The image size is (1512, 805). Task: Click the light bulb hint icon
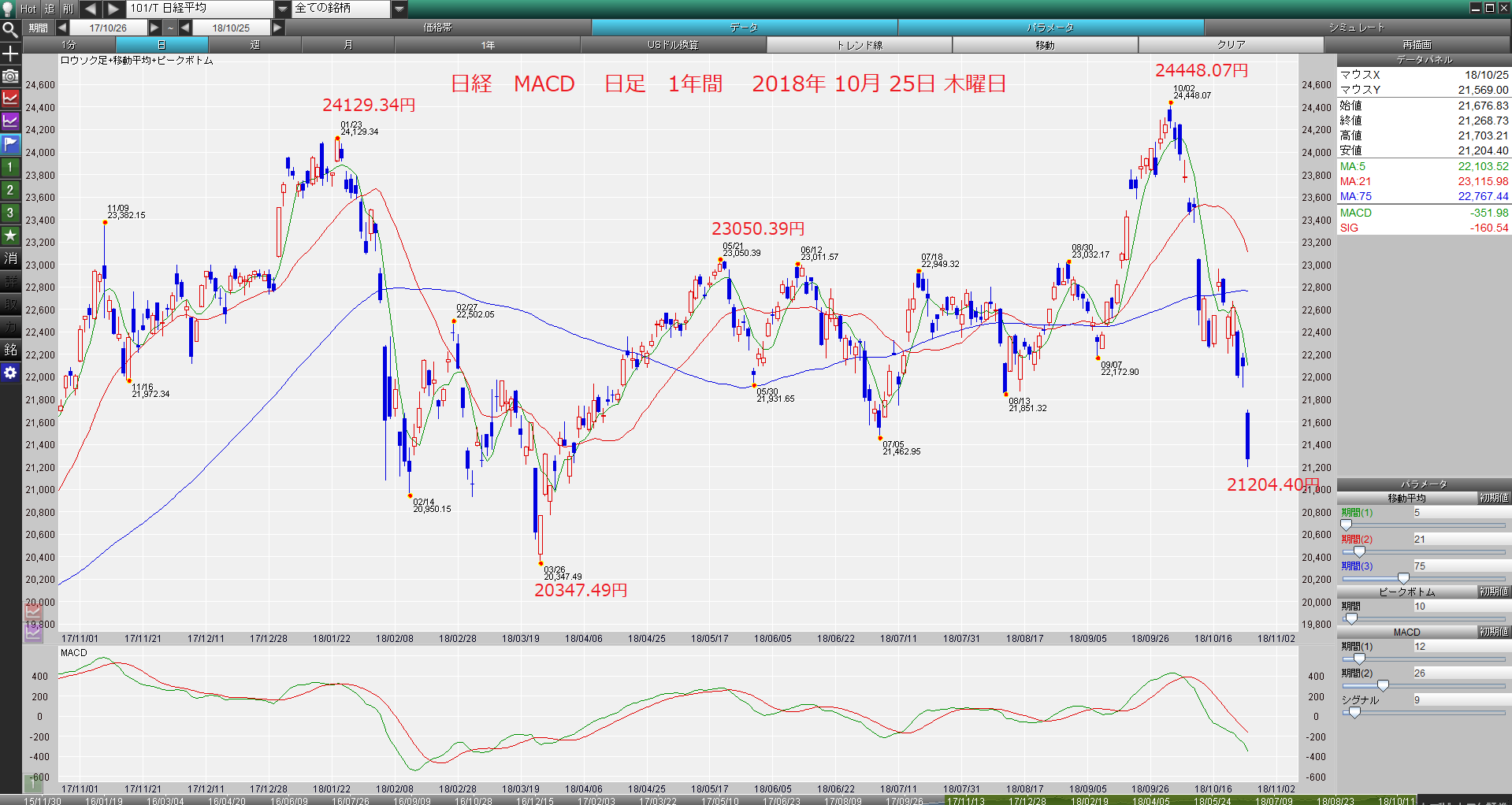coord(9,9)
